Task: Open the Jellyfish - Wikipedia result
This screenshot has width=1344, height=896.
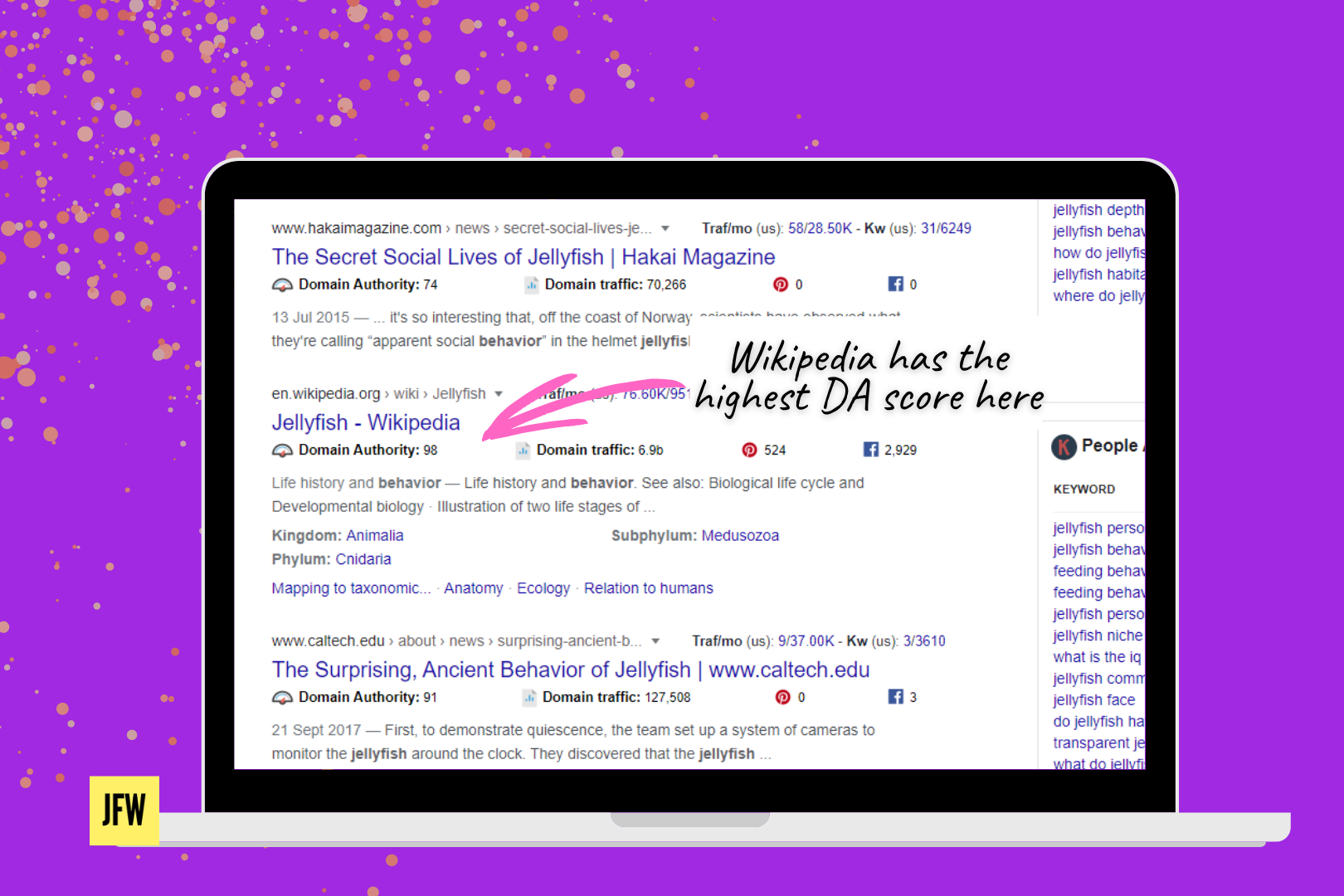Action: (366, 422)
